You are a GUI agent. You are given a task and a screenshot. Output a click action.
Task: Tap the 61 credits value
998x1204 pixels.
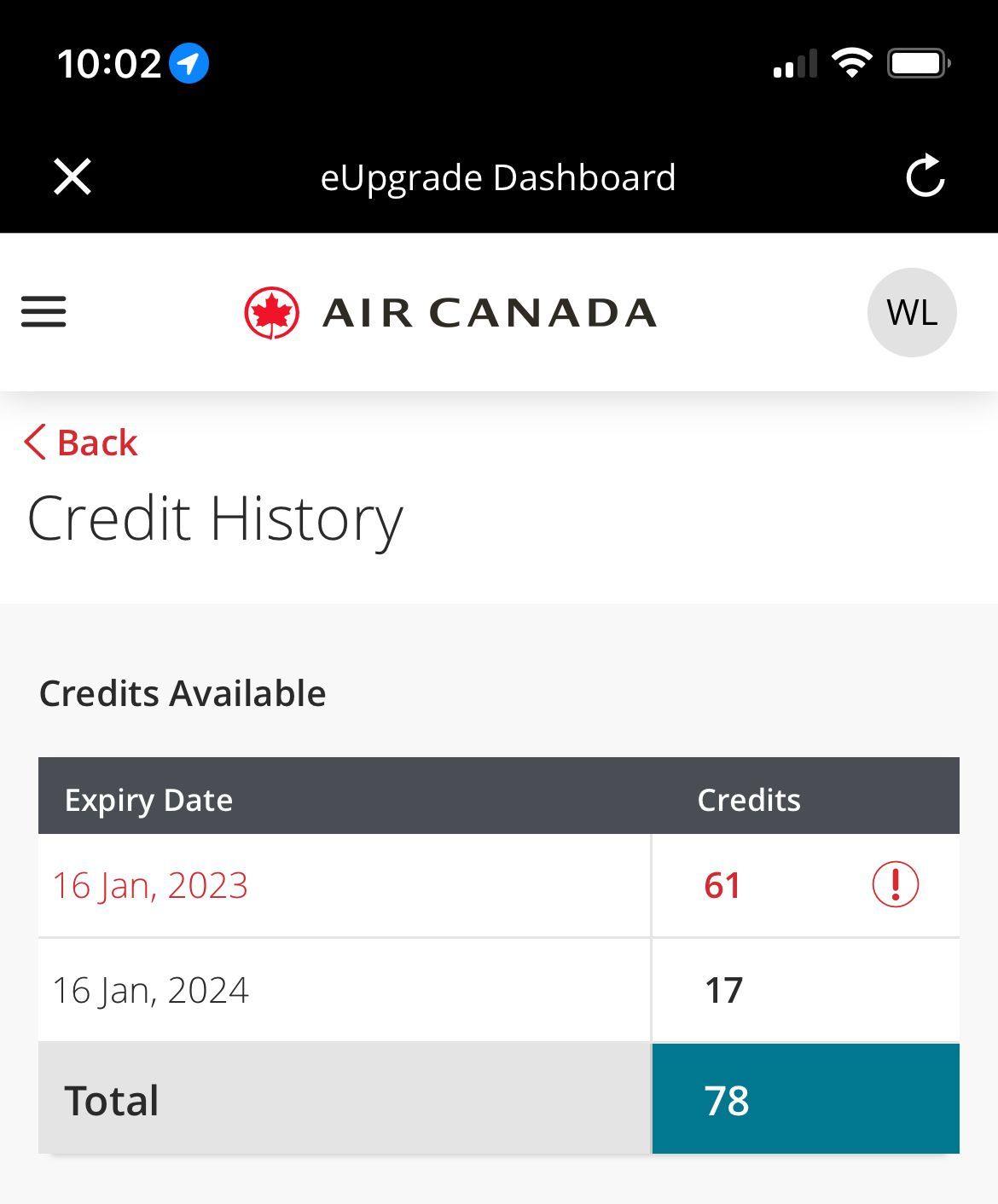pyautogui.click(x=722, y=885)
